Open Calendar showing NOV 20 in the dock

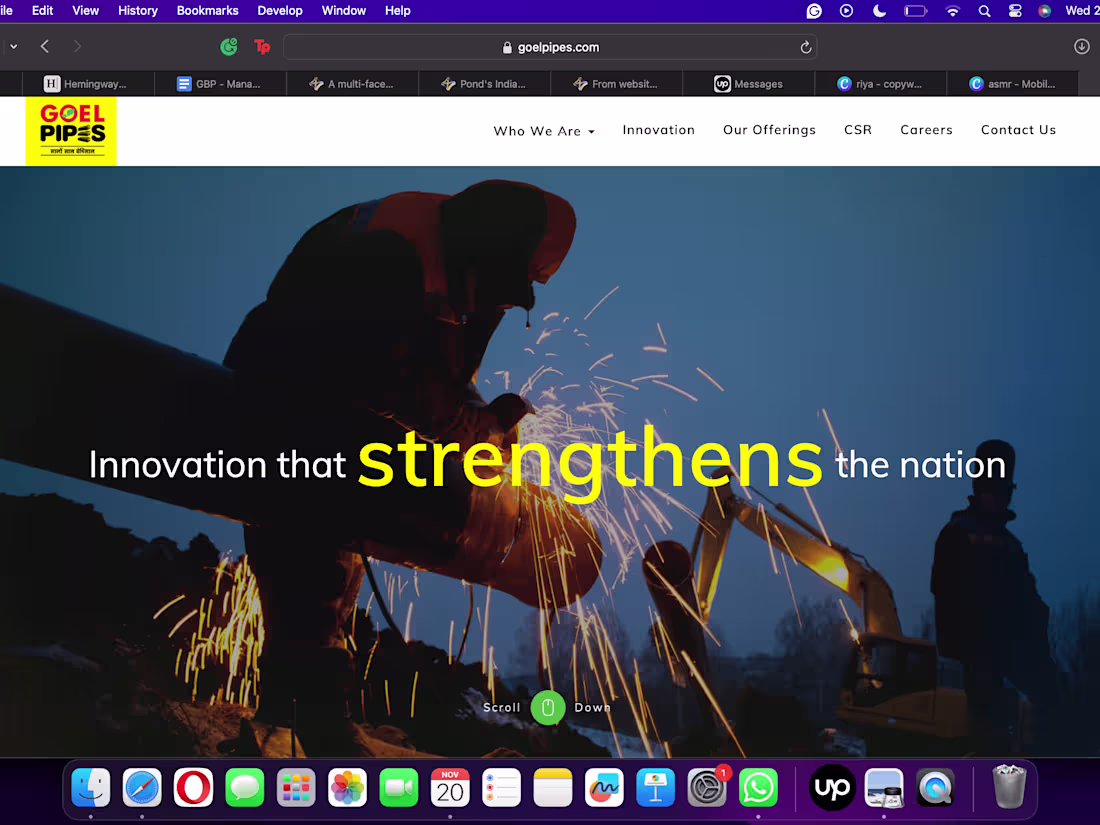tap(449, 787)
